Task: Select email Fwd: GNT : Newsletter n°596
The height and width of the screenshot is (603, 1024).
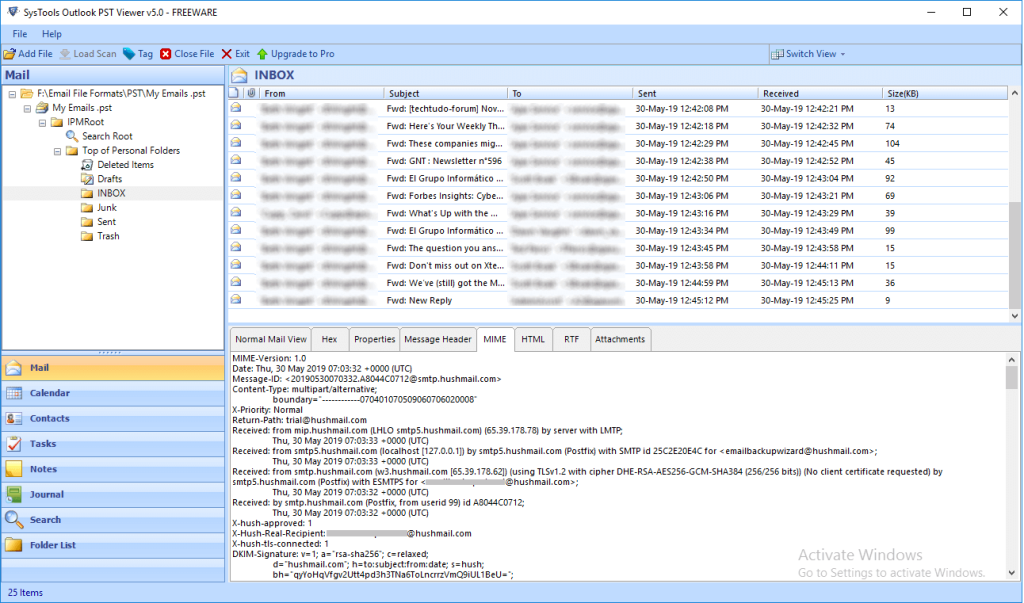Action: (618, 161)
